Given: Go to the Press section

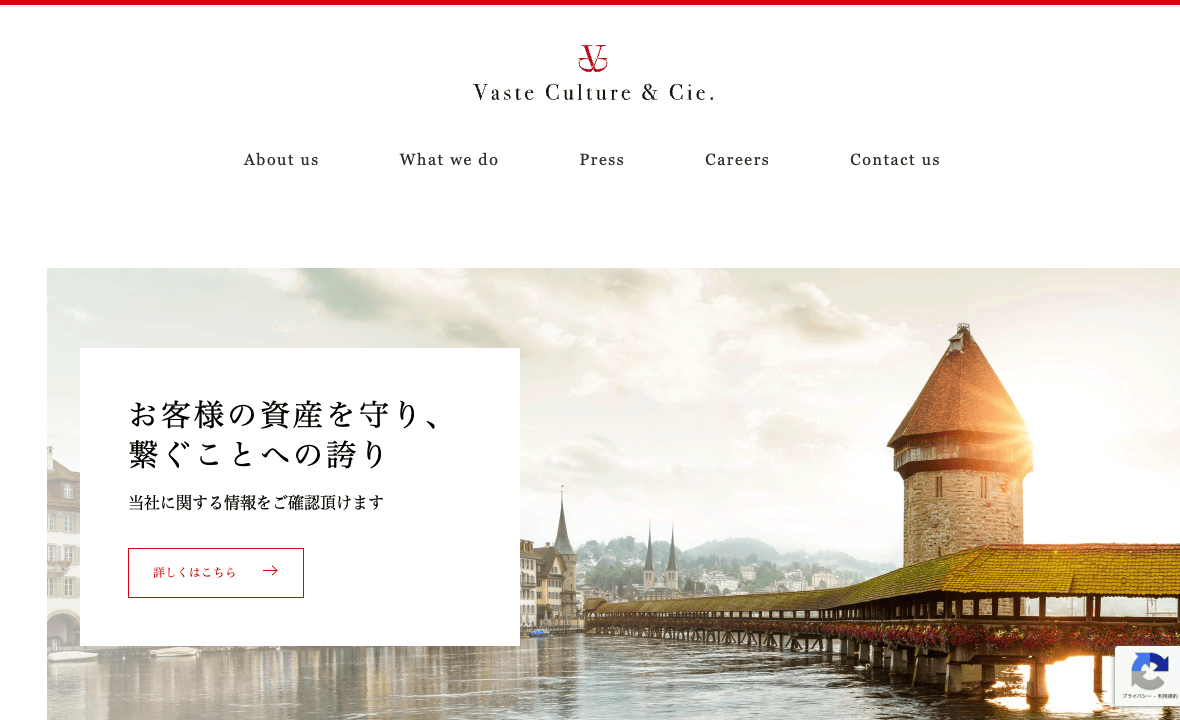Looking at the screenshot, I should pos(601,159).
